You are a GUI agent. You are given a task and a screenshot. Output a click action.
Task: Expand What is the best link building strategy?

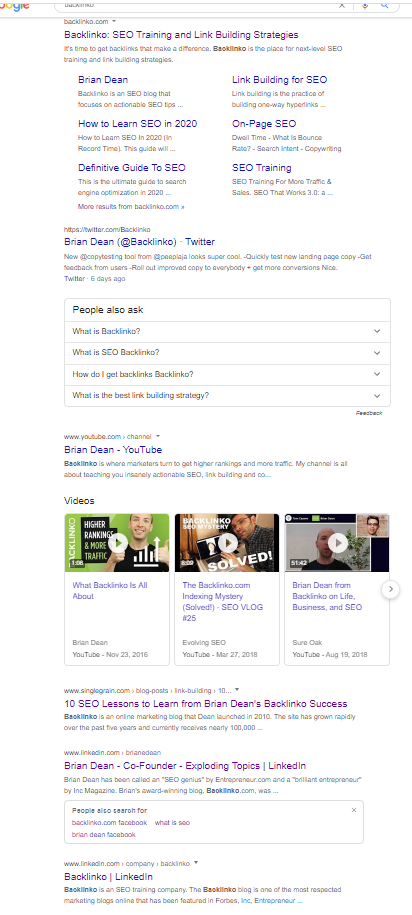click(227, 396)
